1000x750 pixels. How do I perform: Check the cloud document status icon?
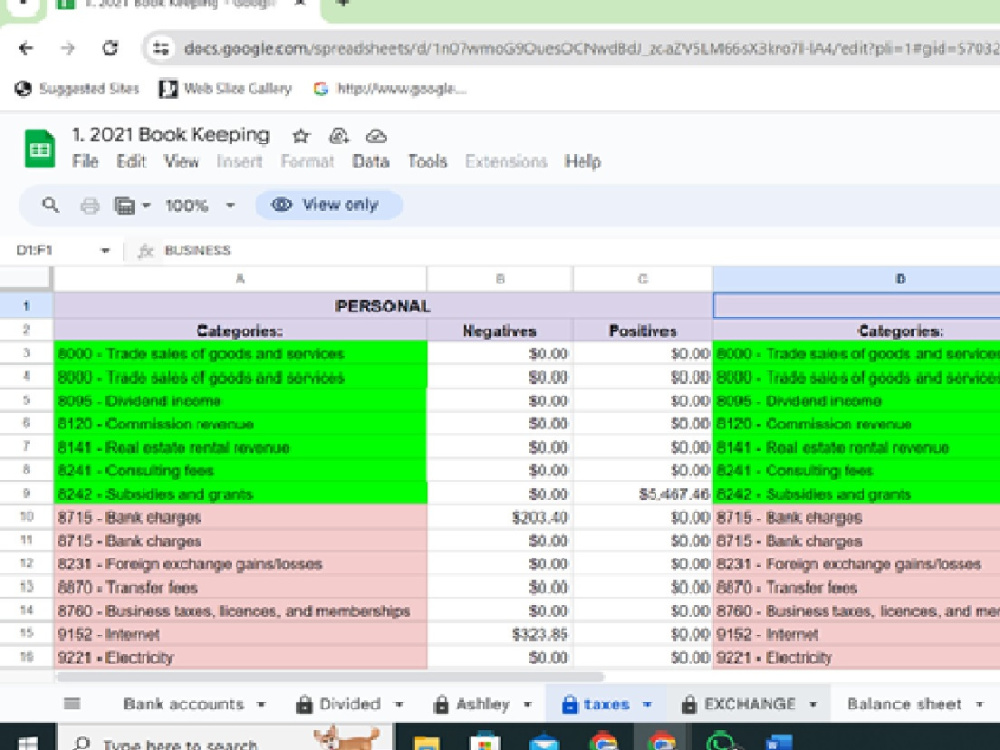point(376,136)
